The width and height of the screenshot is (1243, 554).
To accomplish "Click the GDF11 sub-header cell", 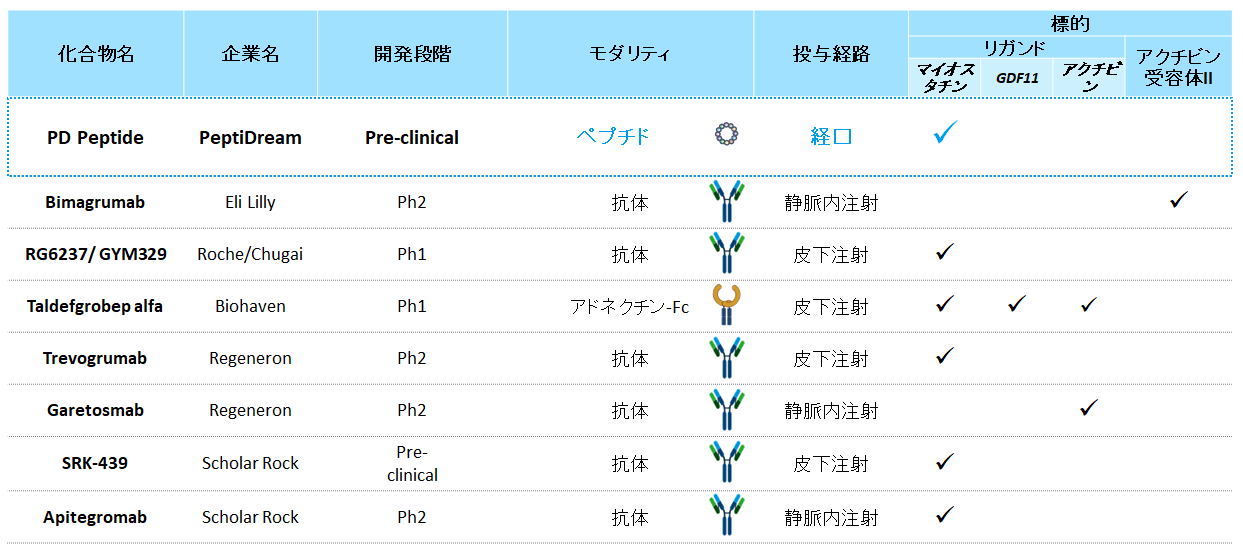I will tap(1015, 77).
